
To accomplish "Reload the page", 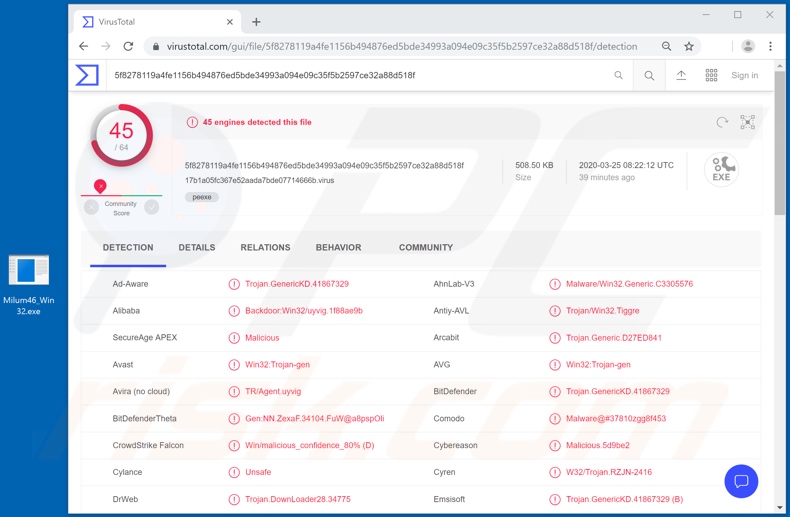I will click(128, 46).
